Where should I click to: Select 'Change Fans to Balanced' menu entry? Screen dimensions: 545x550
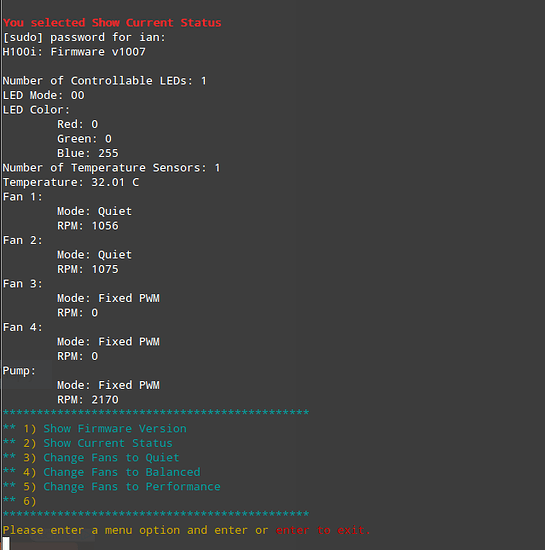pyautogui.click(x=102, y=472)
